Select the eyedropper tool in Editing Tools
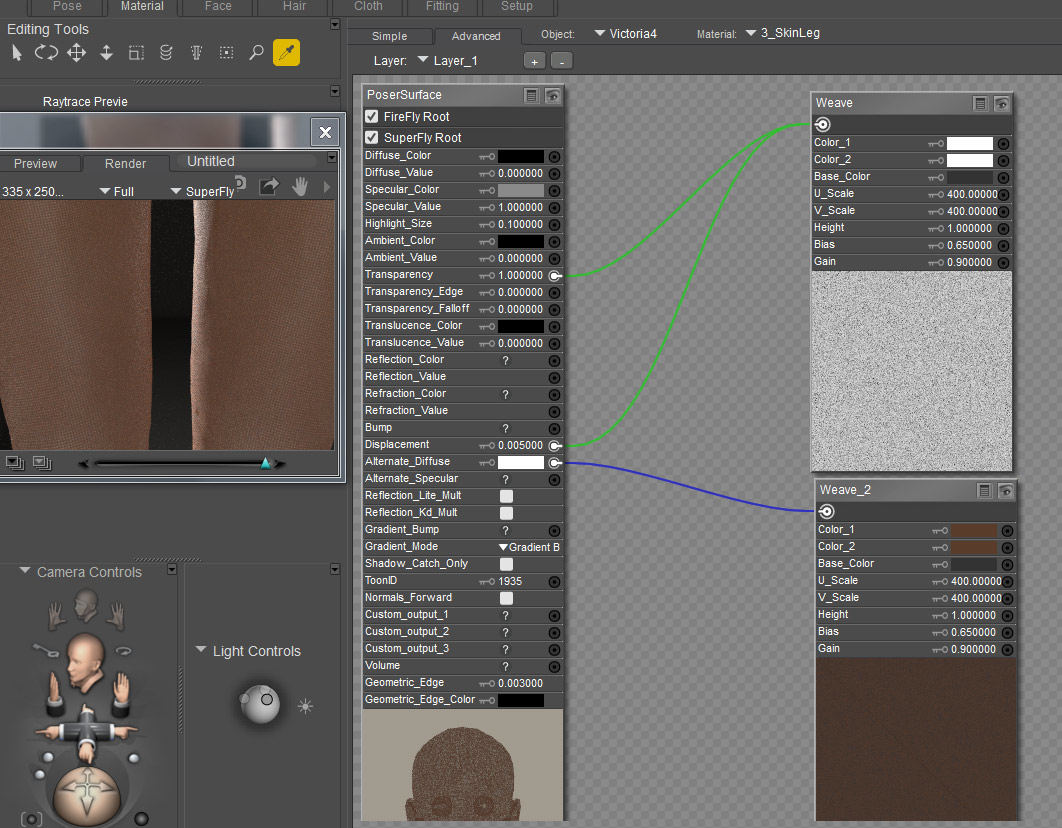The width and height of the screenshot is (1062, 828). pyautogui.click(x=286, y=53)
